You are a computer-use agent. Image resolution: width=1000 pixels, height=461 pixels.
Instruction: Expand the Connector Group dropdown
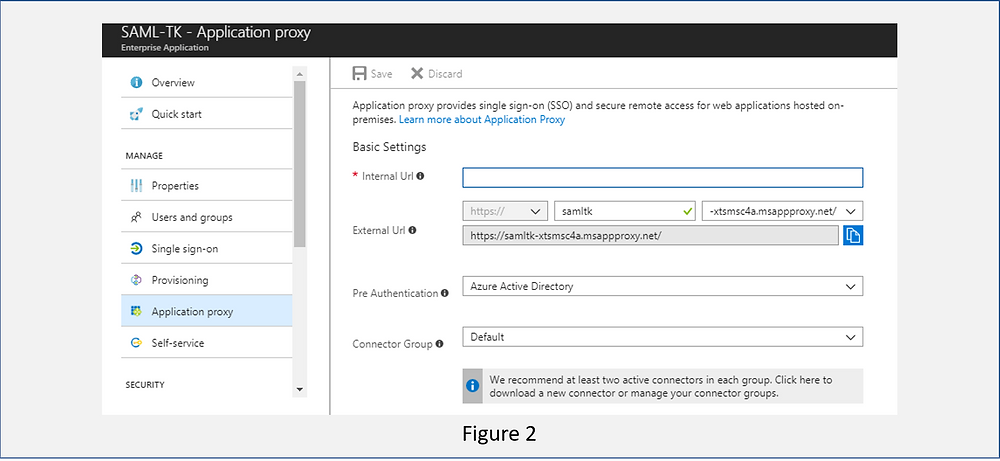pyautogui.click(x=663, y=337)
